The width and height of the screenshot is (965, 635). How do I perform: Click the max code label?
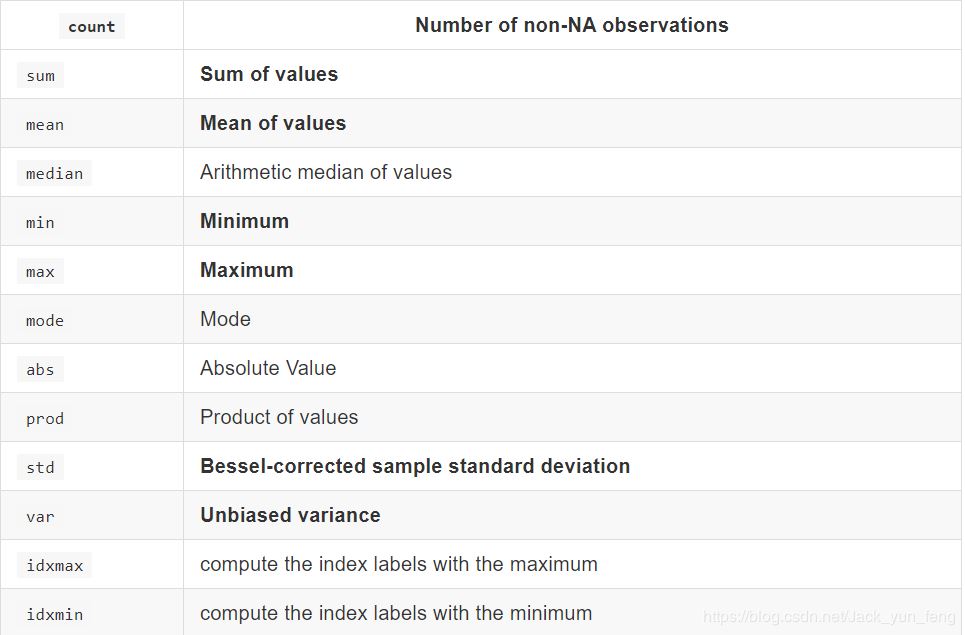[41, 272]
